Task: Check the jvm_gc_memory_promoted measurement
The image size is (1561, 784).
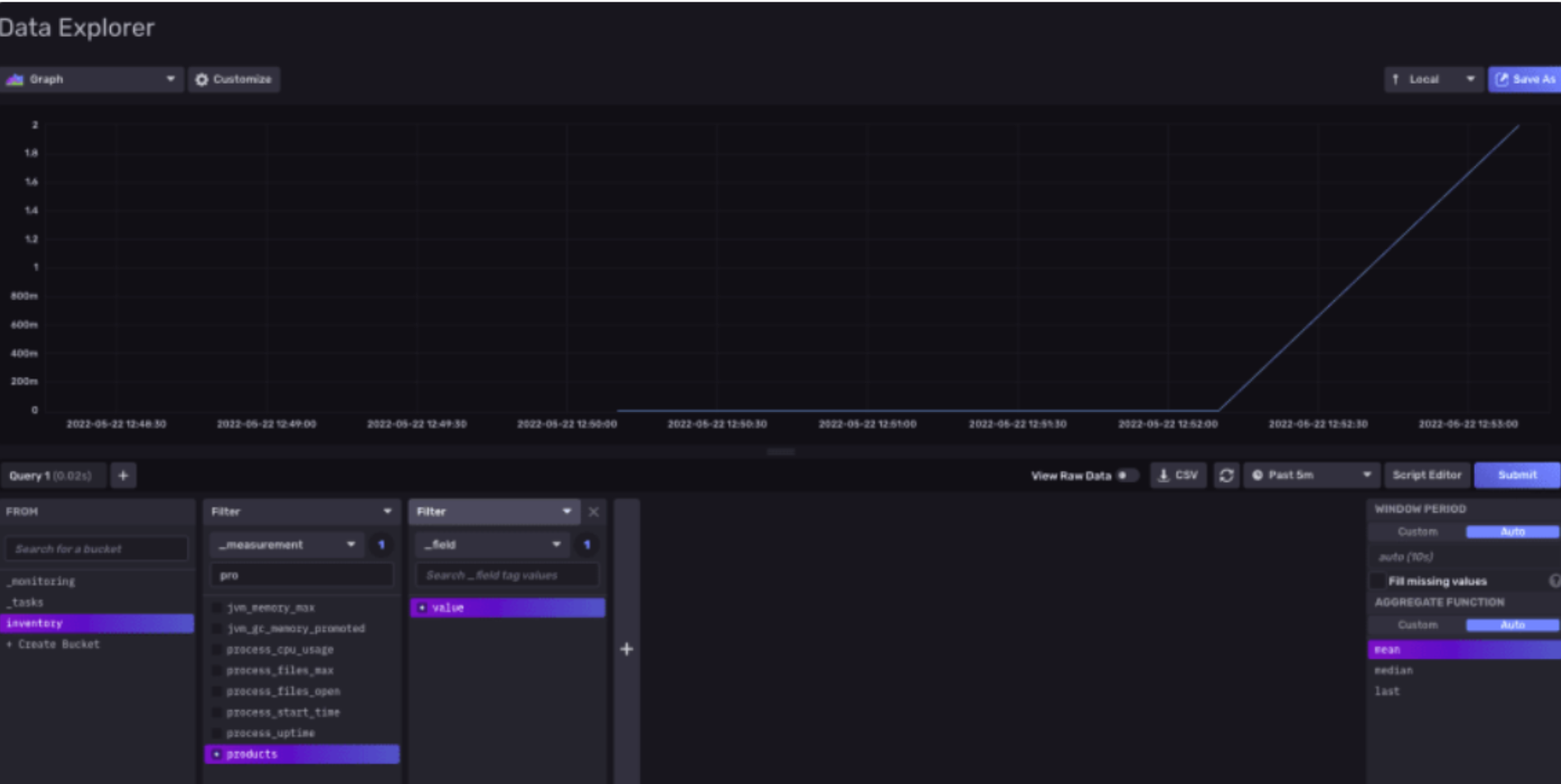Action: [218, 629]
